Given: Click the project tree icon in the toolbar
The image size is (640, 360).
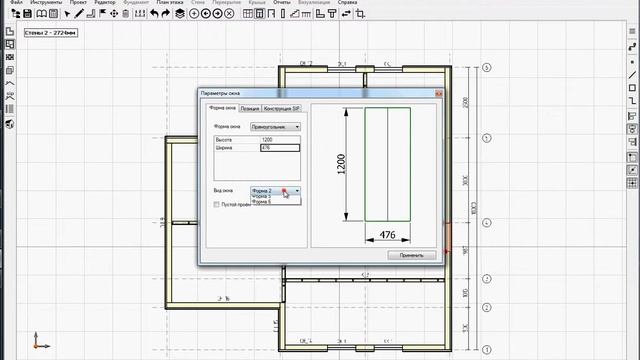Looking at the screenshot, I should point(16,14).
